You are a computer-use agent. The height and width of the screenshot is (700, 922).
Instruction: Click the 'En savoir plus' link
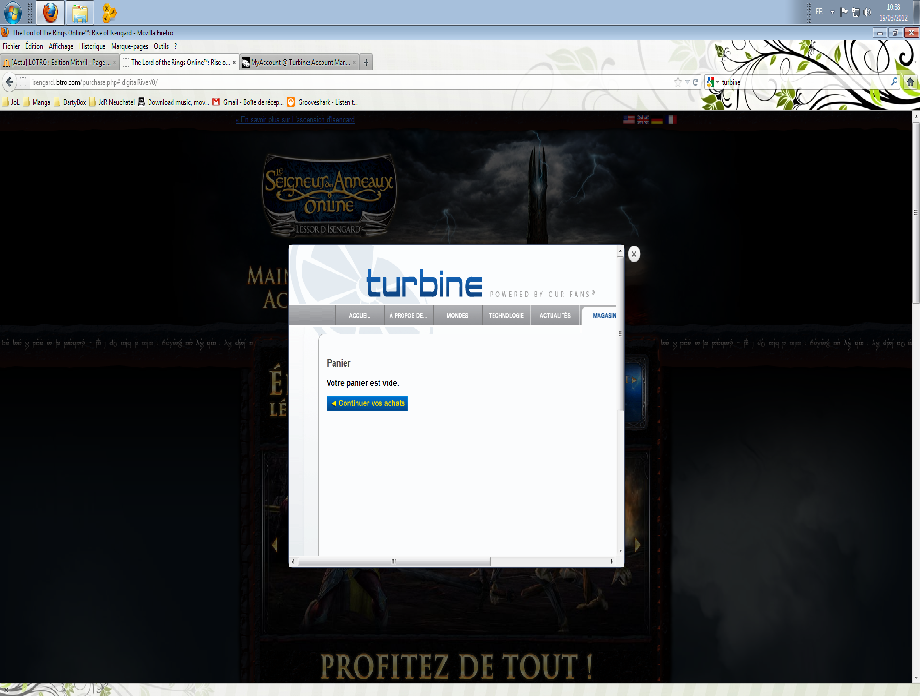295,119
